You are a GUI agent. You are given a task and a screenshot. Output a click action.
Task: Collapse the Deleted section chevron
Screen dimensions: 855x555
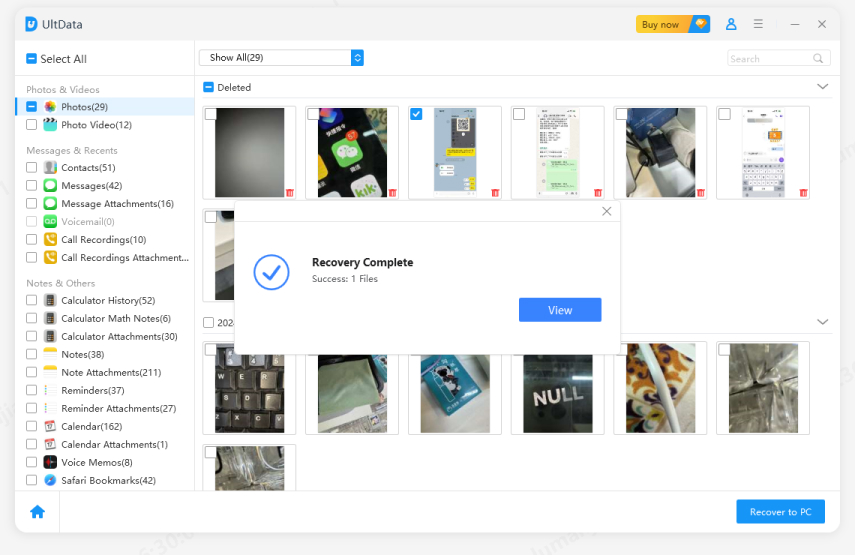pos(822,87)
